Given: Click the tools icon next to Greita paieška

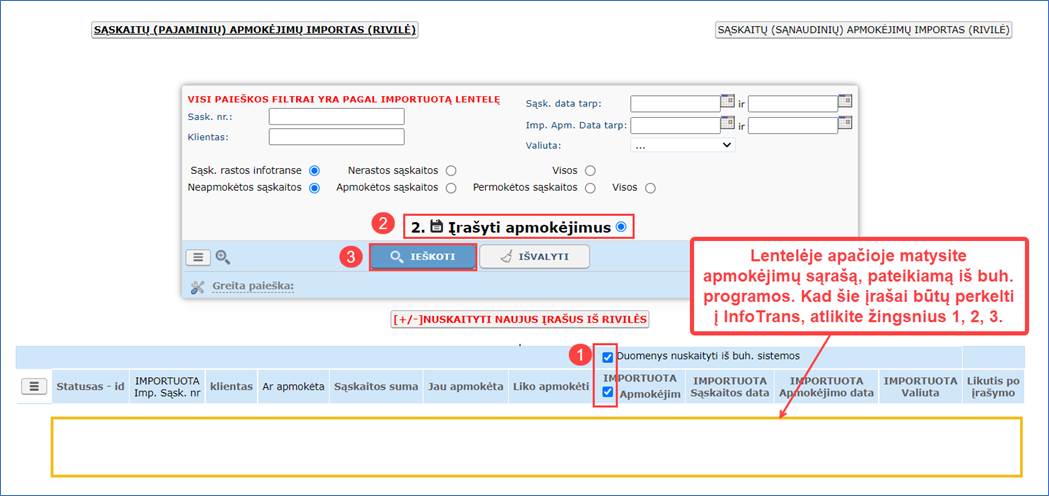Looking at the screenshot, I should [197, 287].
